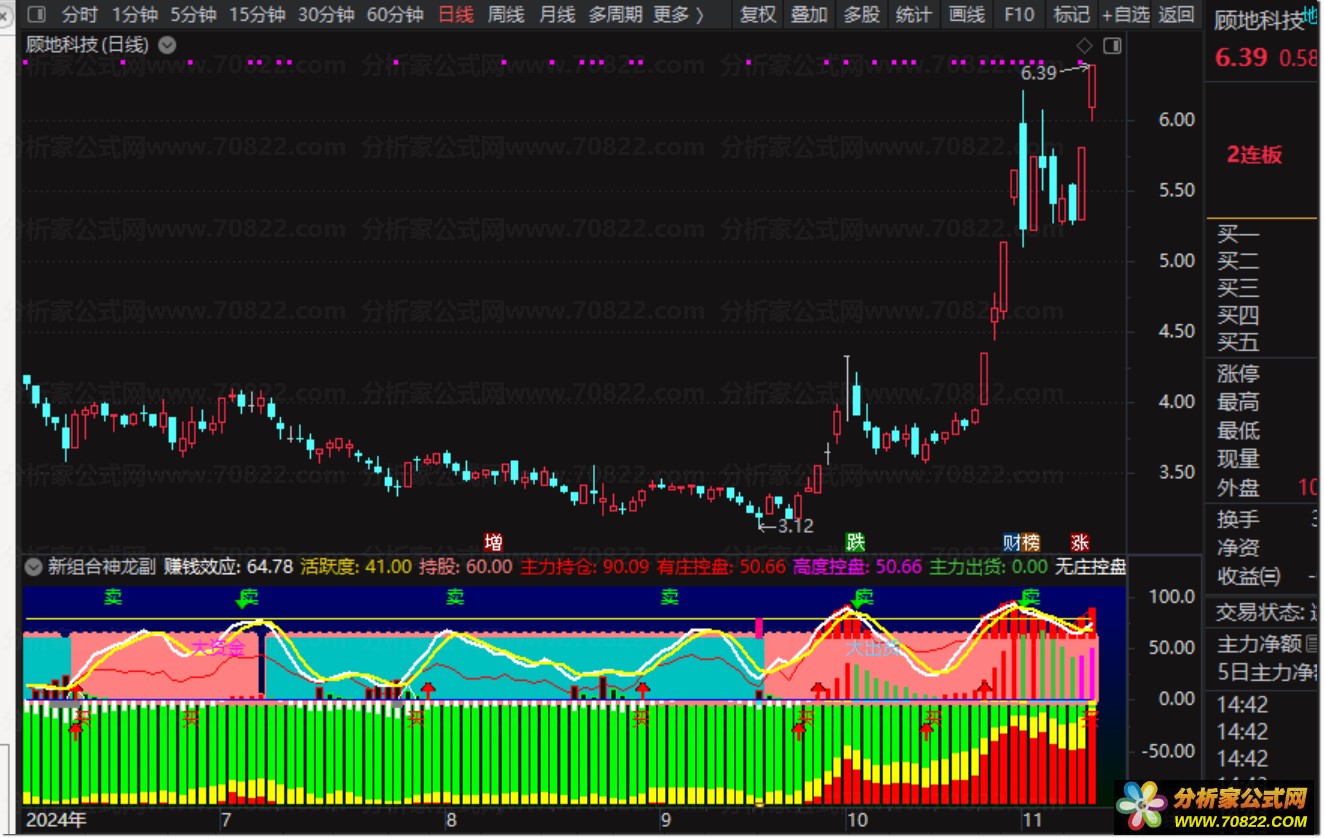Open the 新组合神龙副 indicator dropdown arrow
This screenshot has height=838, width=1324.
34,567
